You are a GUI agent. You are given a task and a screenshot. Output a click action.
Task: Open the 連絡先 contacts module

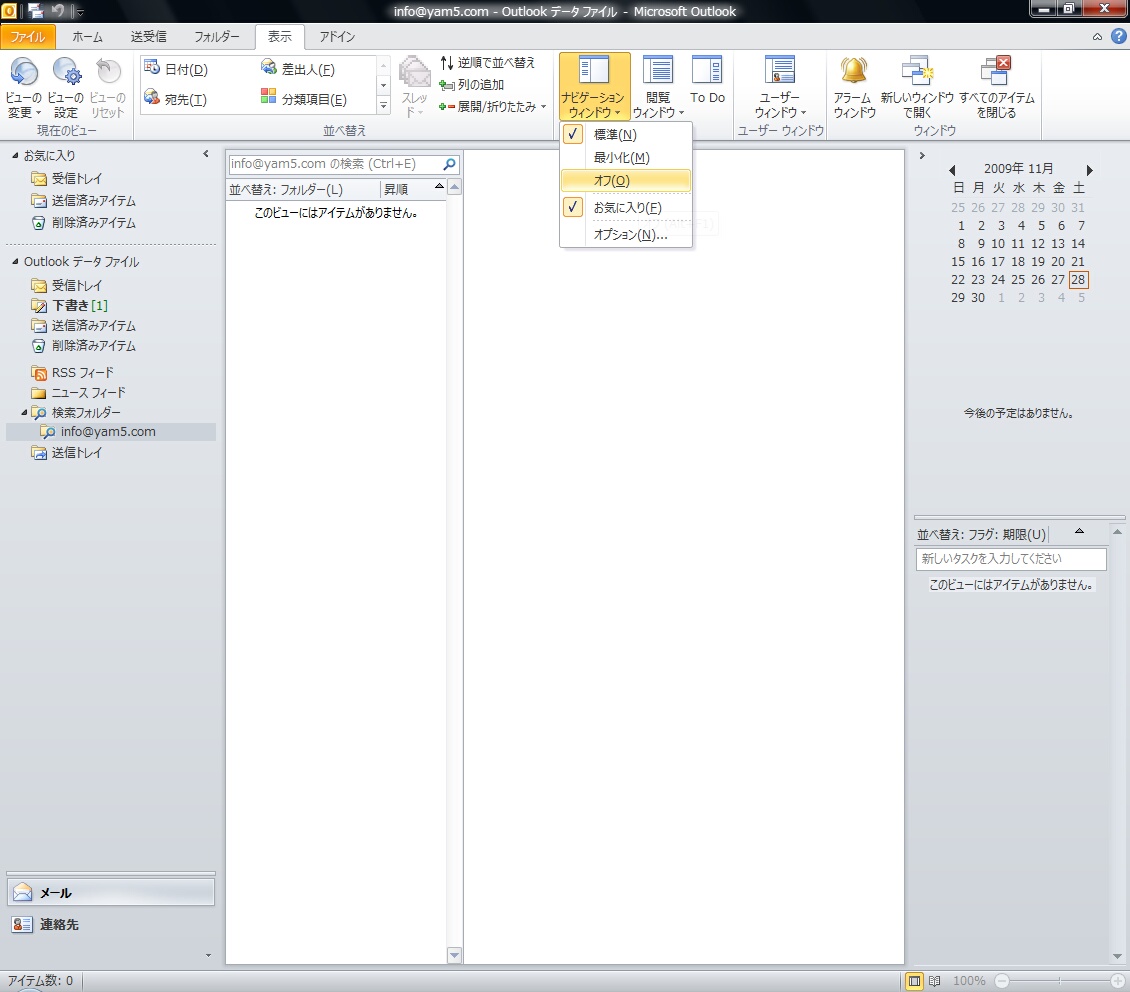point(111,924)
